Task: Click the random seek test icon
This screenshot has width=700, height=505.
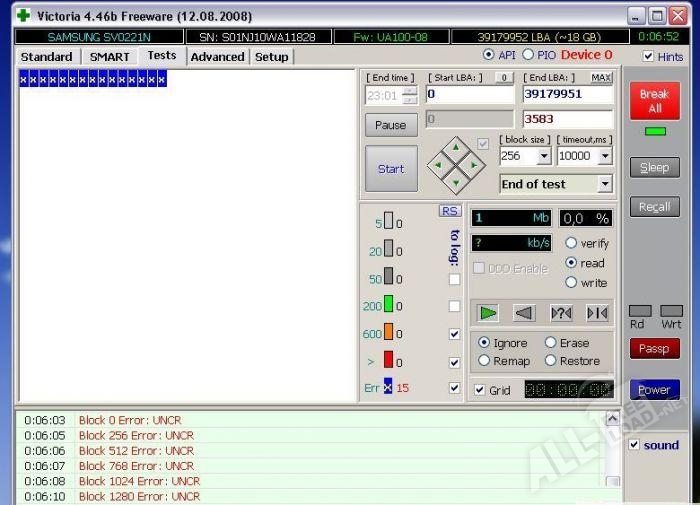Action: coord(561,313)
